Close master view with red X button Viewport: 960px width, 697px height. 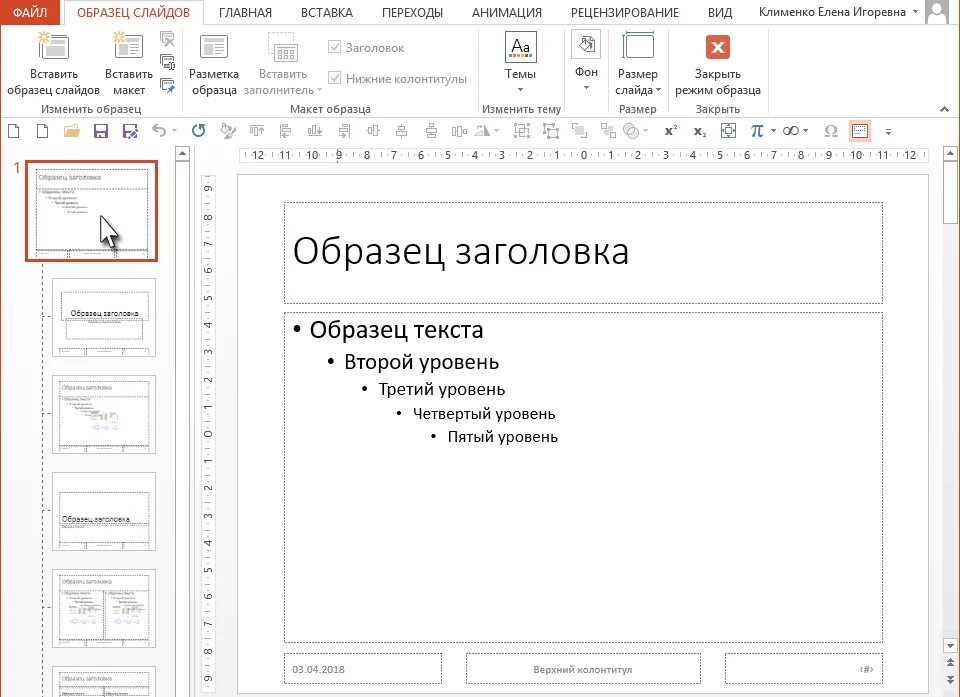click(718, 47)
